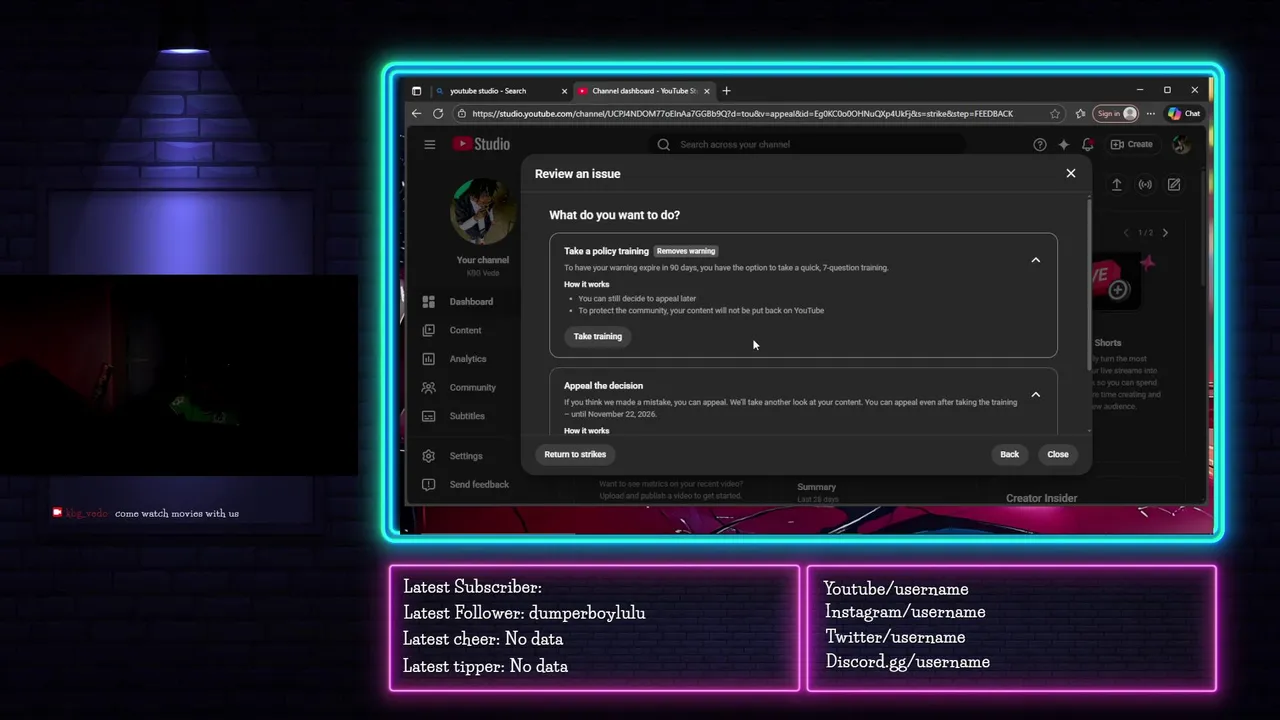Click the Discord.gg/username text
This screenshot has width=1280, height=720.
[908, 662]
